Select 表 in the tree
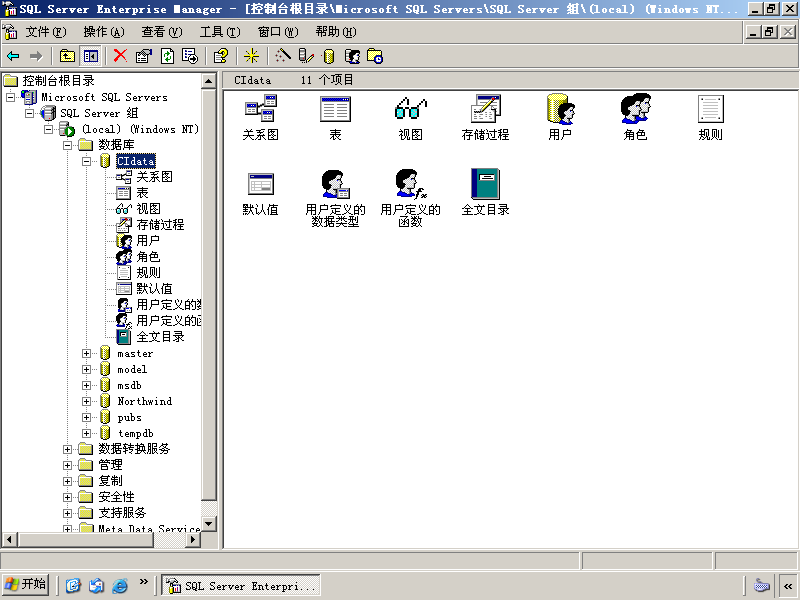Viewport: 800px width, 600px height. (x=142, y=193)
